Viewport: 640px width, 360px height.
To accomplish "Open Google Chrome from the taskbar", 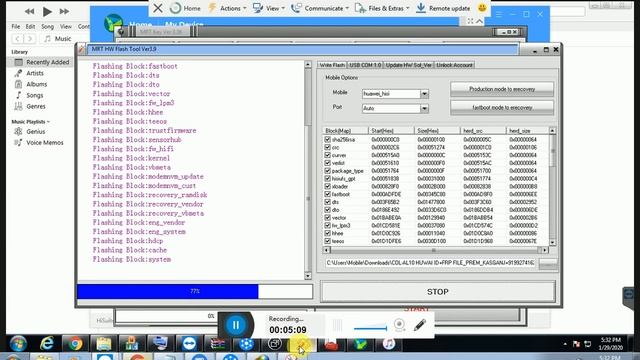I will [x=75, y=344].
